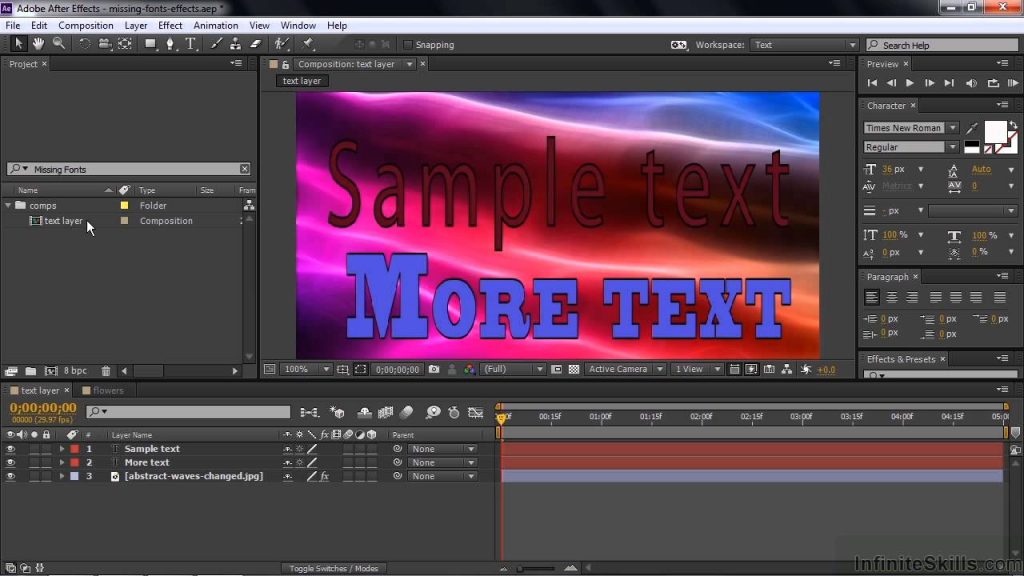This screenshot has width=1024, height=576.
Task: Take a snapshot with camera icon
Action: coord(434,369)
